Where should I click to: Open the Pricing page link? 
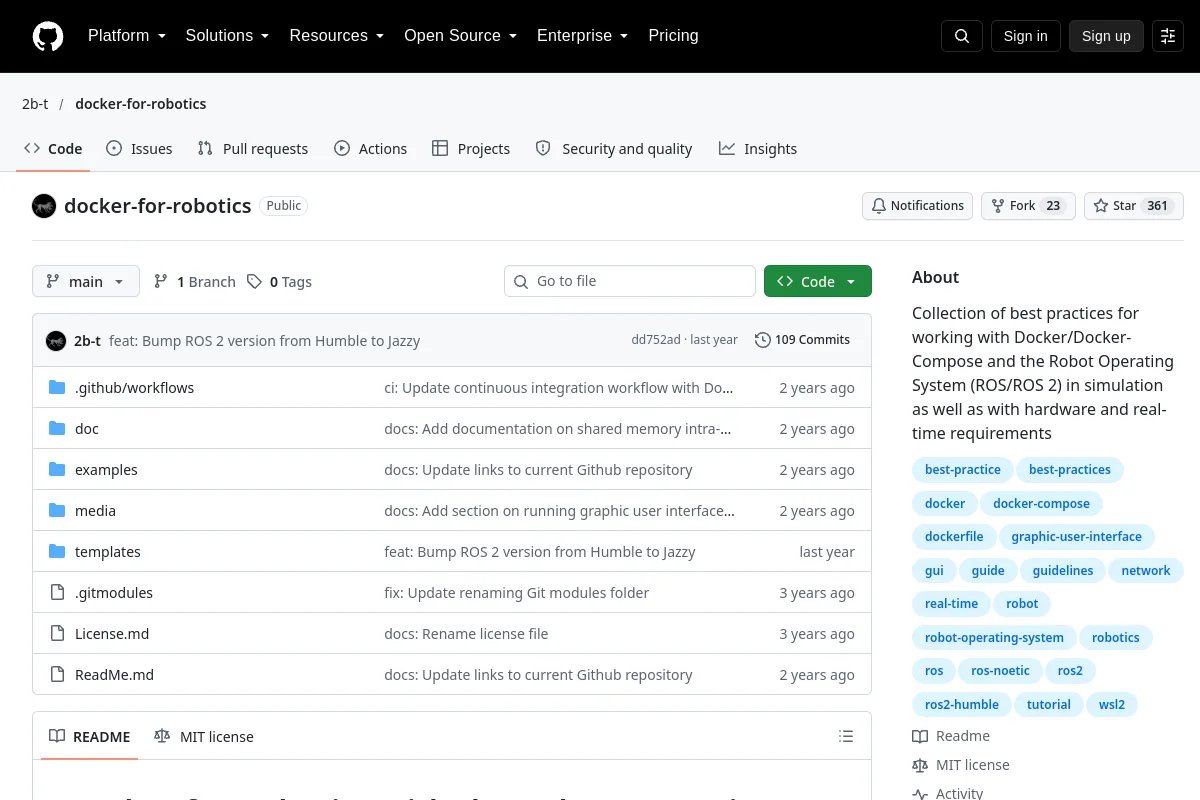pyautogui.click(x=674, y=36)
